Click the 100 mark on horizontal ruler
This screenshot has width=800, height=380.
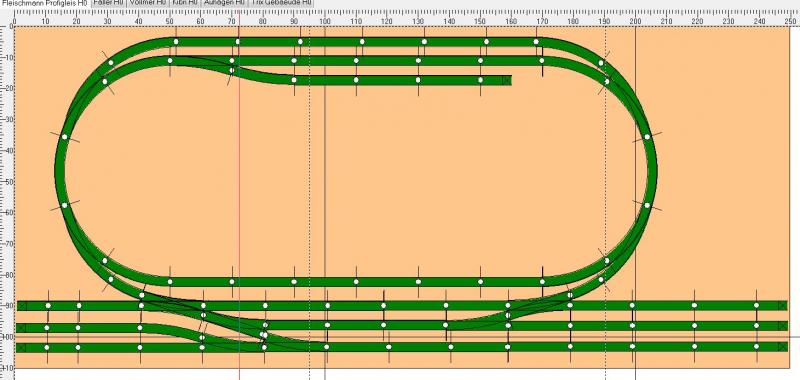click(x=325, y=21)
